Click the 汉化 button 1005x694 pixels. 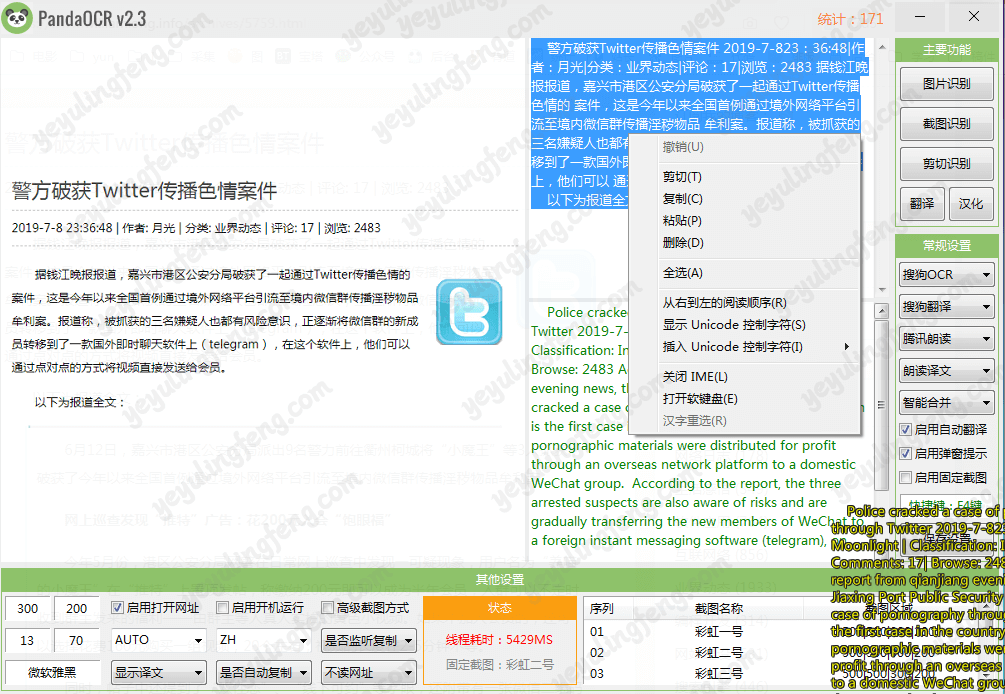pos(971,204)
